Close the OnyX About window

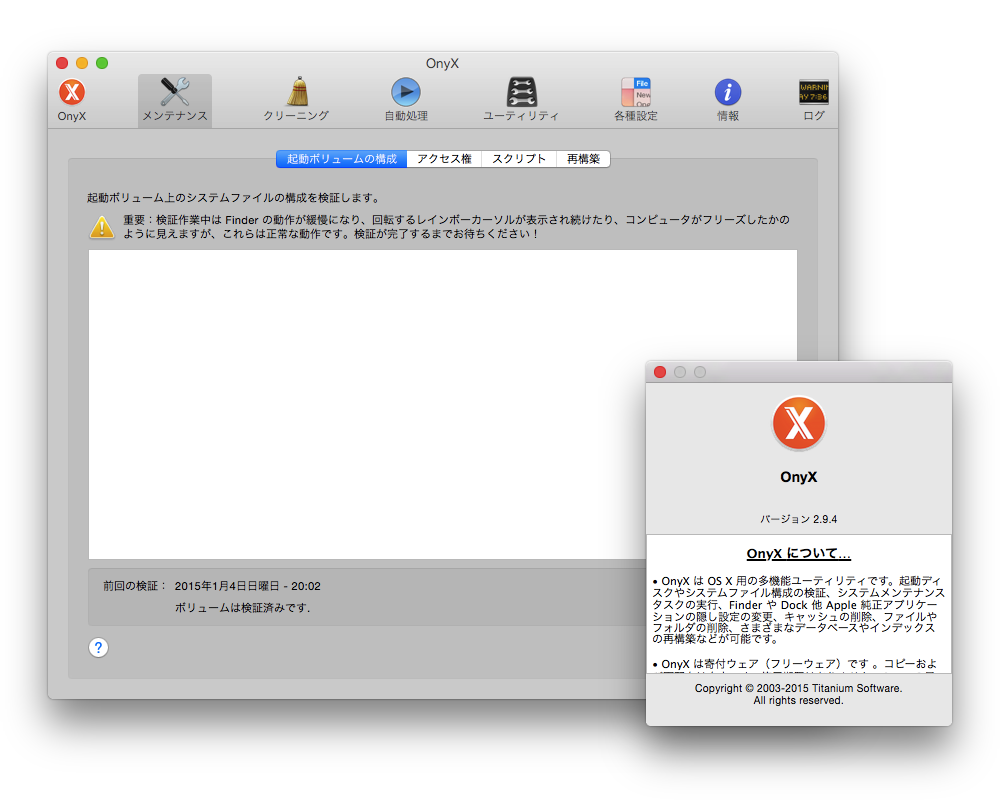pyautogui.click(x=660, y=372)
